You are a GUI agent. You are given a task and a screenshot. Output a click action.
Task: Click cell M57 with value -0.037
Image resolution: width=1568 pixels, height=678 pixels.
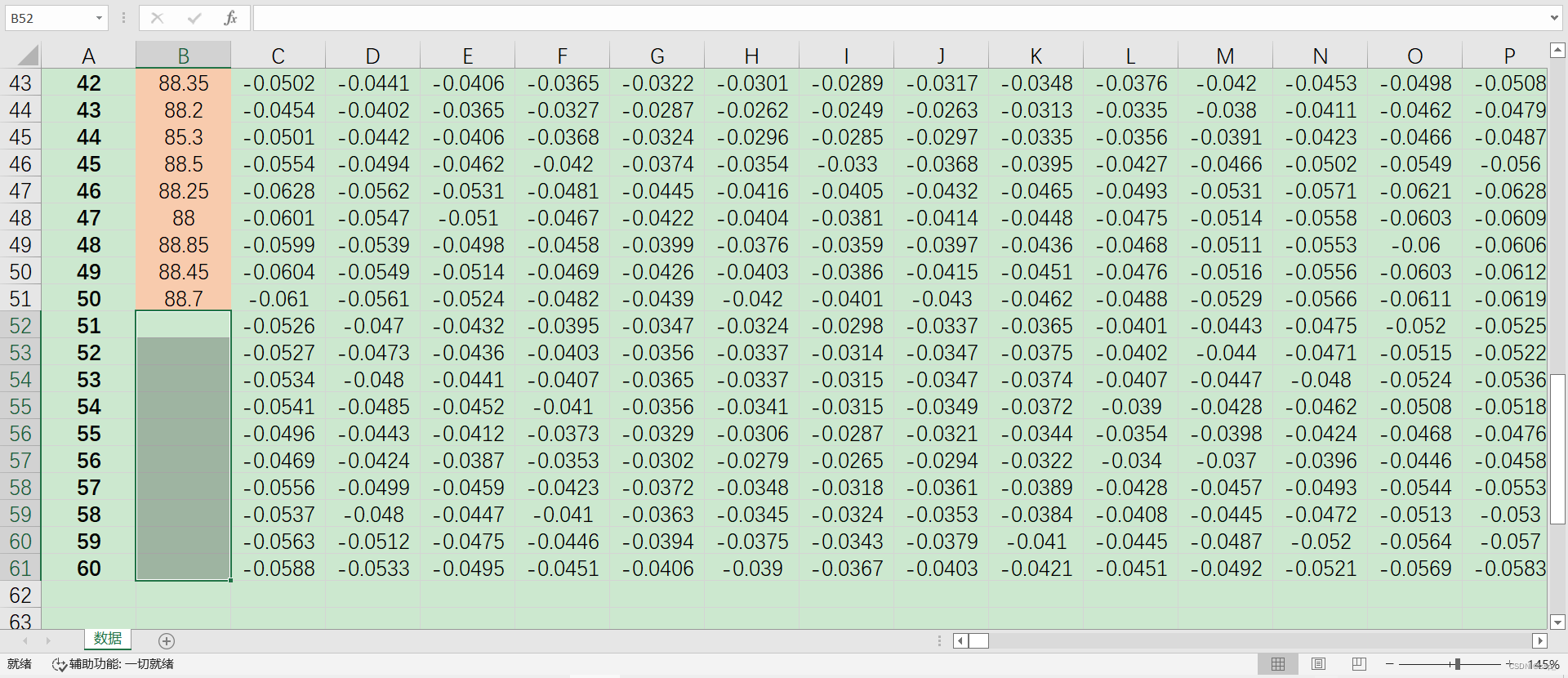pos(1225,461)
